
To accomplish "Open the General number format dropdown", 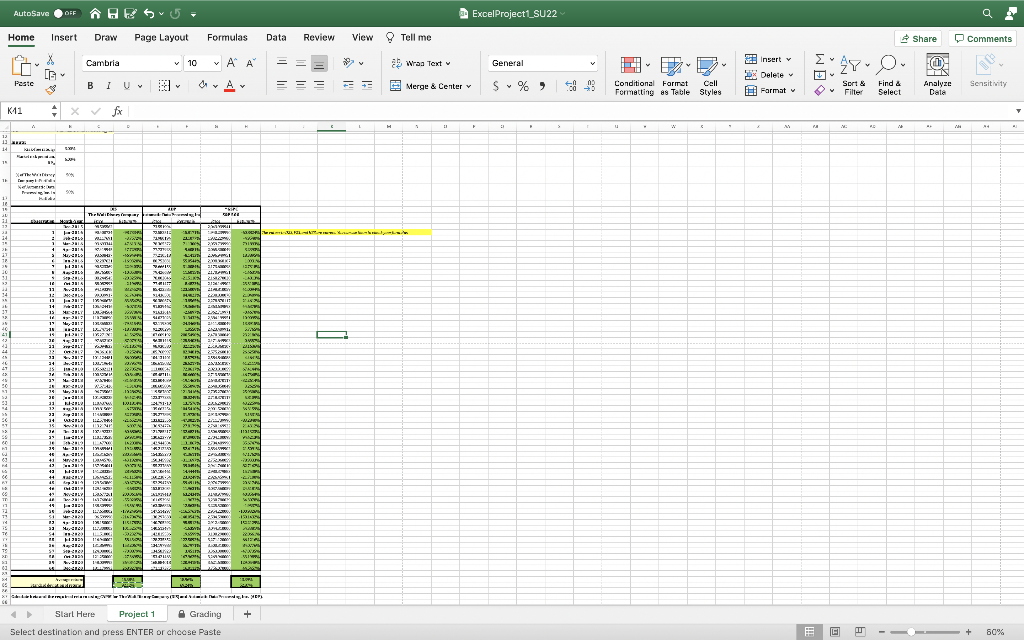I will [x=541, y=62].
